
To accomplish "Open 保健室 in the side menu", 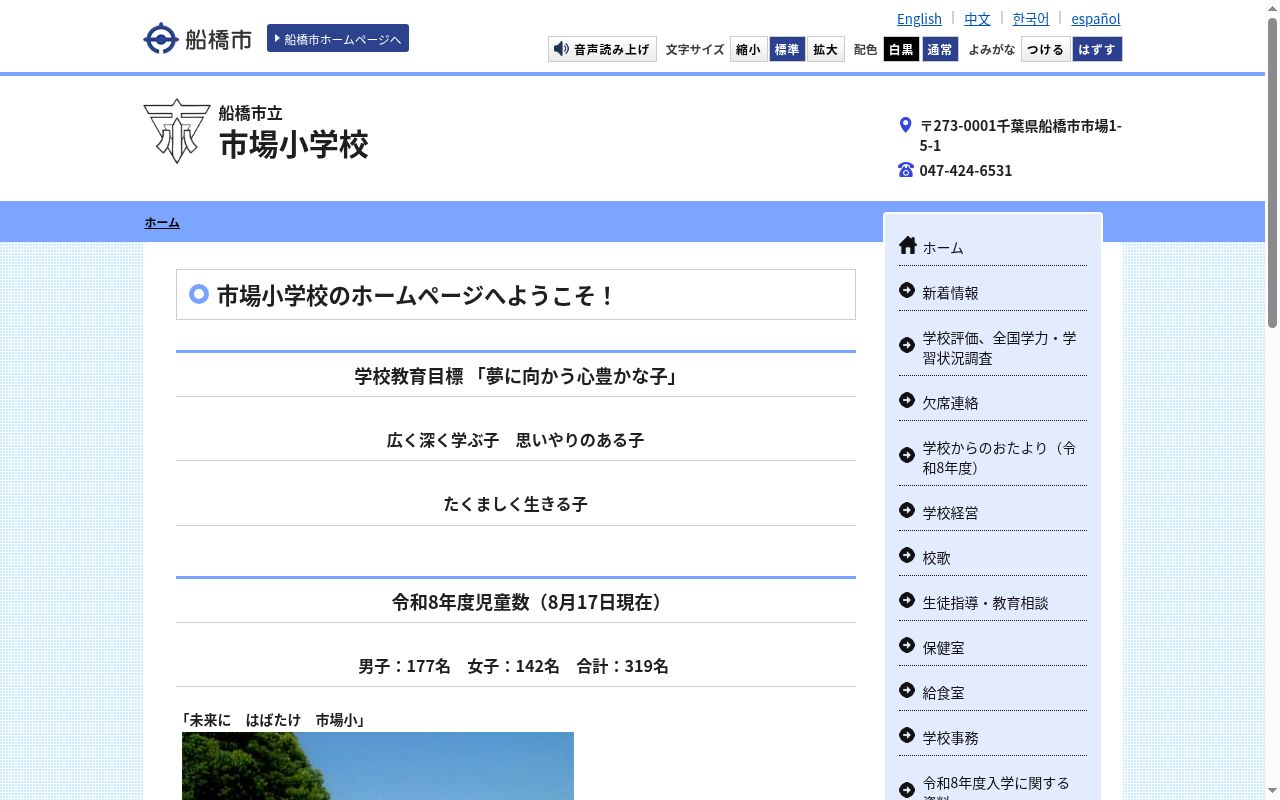I will (x=943, y=648).
